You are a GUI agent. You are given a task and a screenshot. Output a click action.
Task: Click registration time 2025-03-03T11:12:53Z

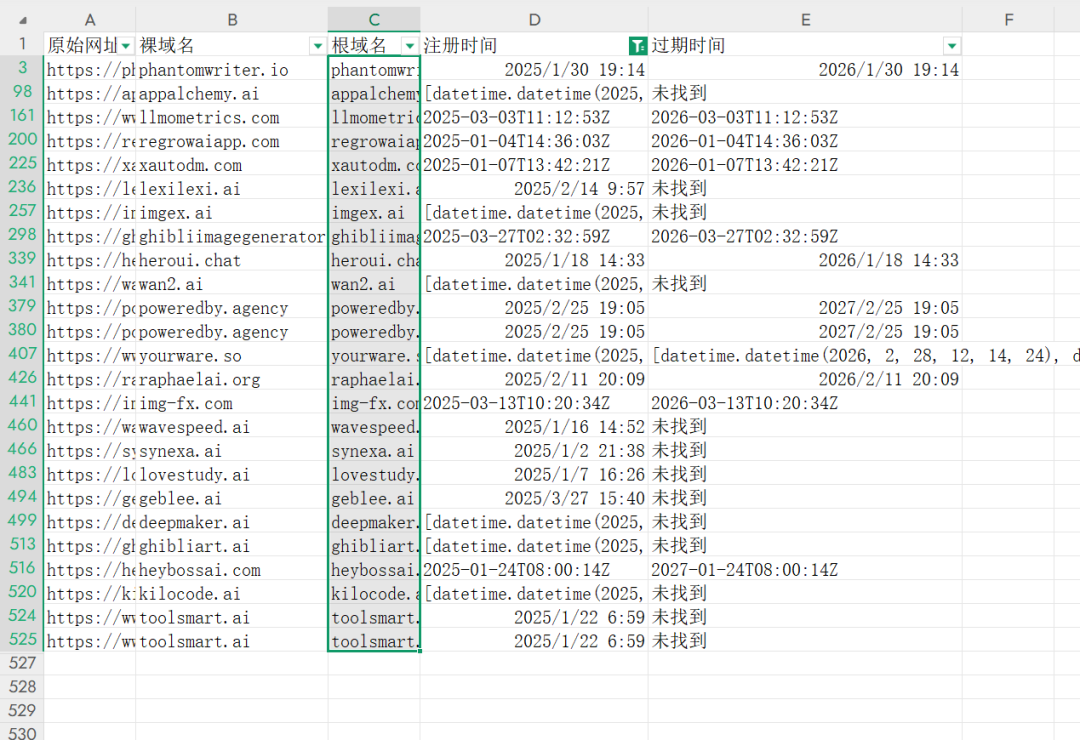click(x=534, y=117)
